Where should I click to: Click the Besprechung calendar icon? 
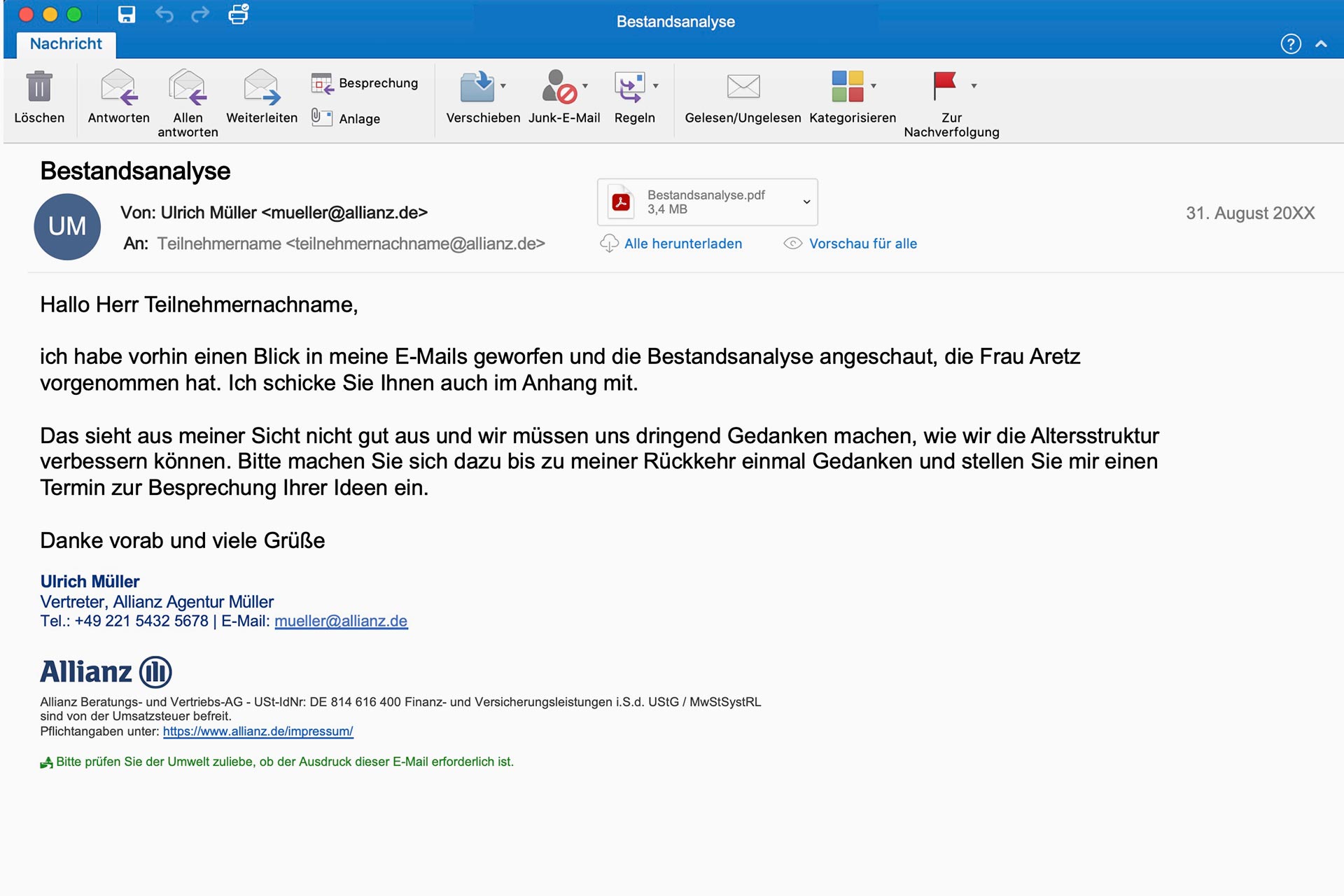[321, 83]
